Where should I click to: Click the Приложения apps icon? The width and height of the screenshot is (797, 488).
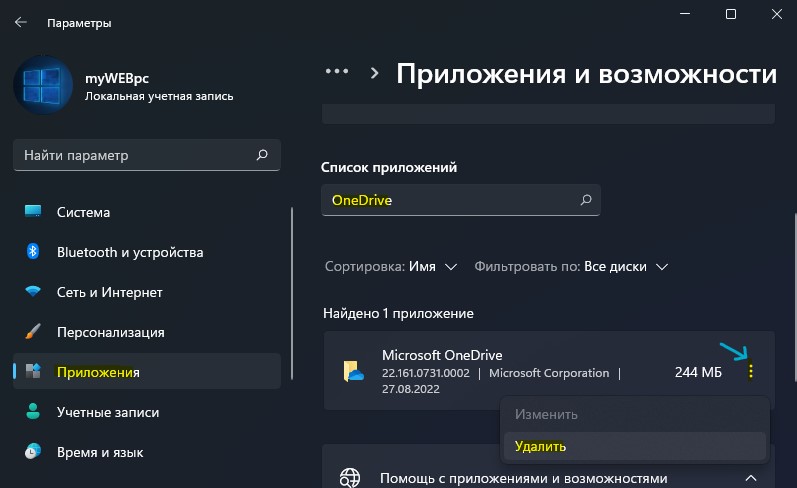coord(33,371)
